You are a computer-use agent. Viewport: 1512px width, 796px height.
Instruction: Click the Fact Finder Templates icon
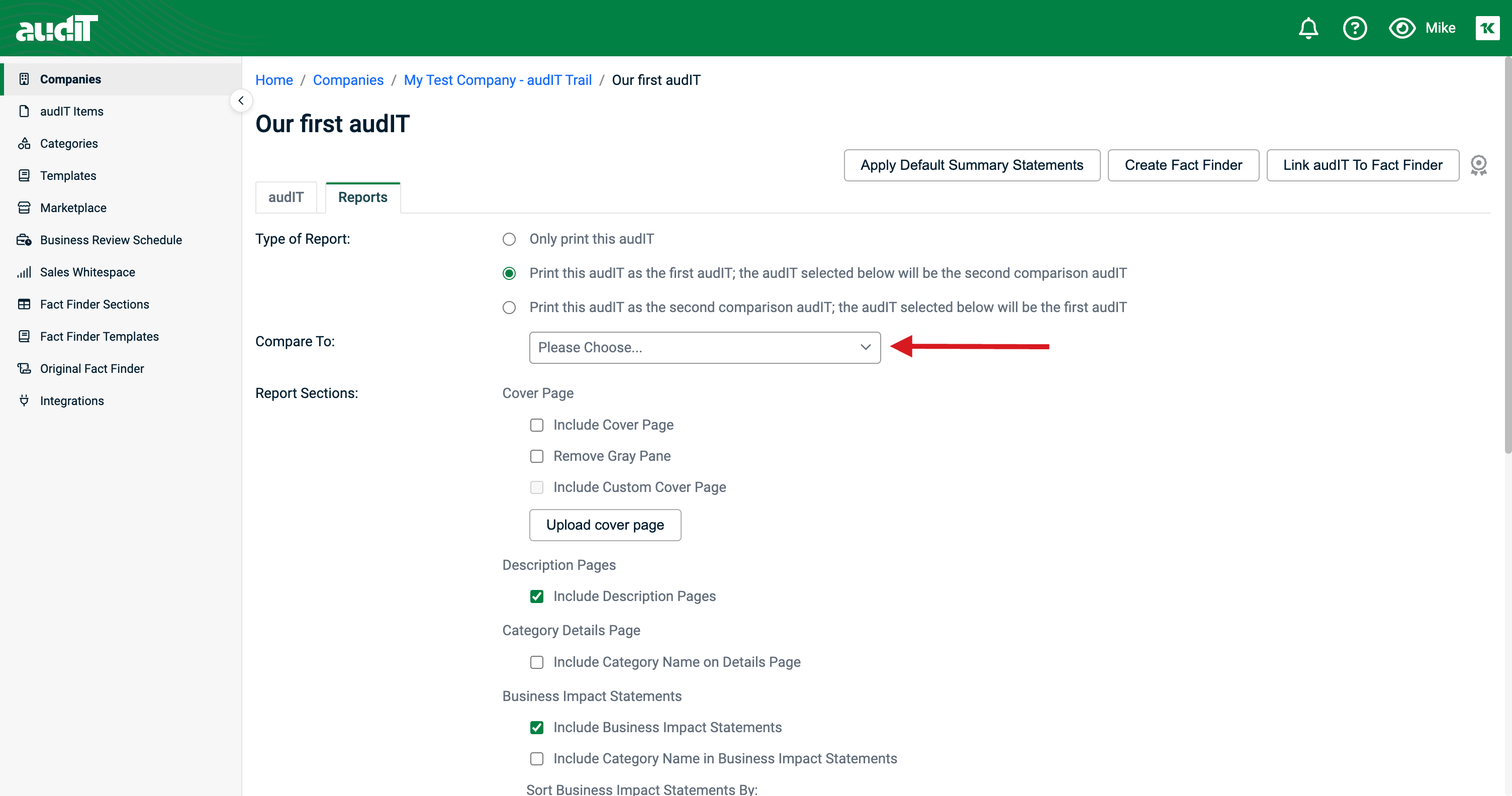coord(24,337)
